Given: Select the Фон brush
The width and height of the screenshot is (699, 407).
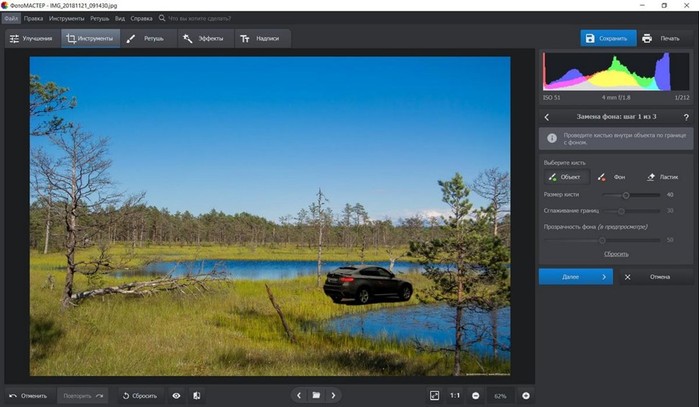Looking at the screenshot, I should pyautogui.click(x=613, y=177).
